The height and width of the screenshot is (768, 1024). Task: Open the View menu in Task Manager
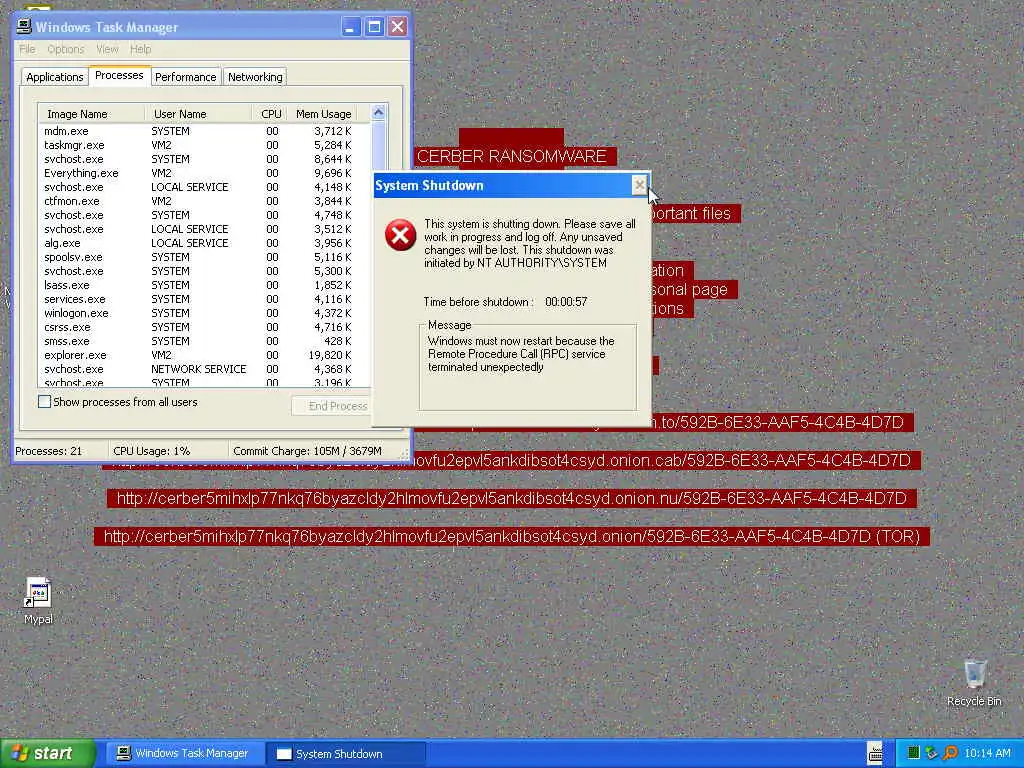pyautogui.click(x=107, y=49)
